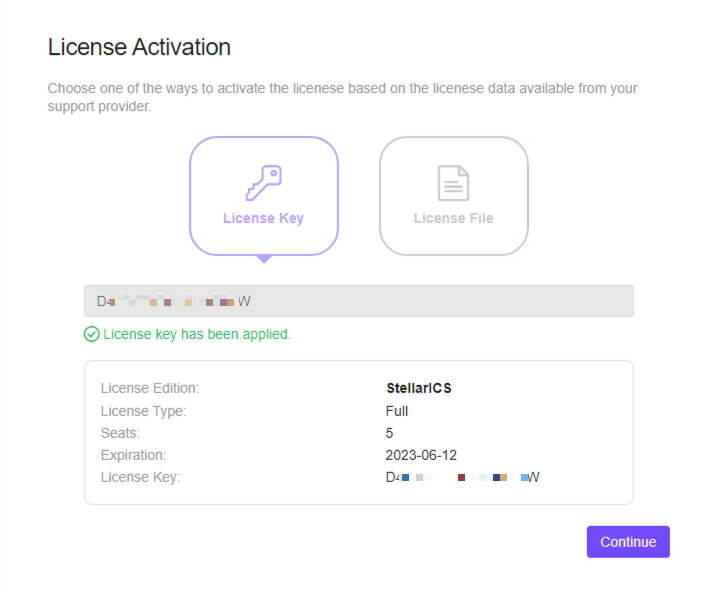Viewport: 716px width, 589px height.
Task: Click the masked license key value in details
Action: pyautogui.click(x=462, y=477)
